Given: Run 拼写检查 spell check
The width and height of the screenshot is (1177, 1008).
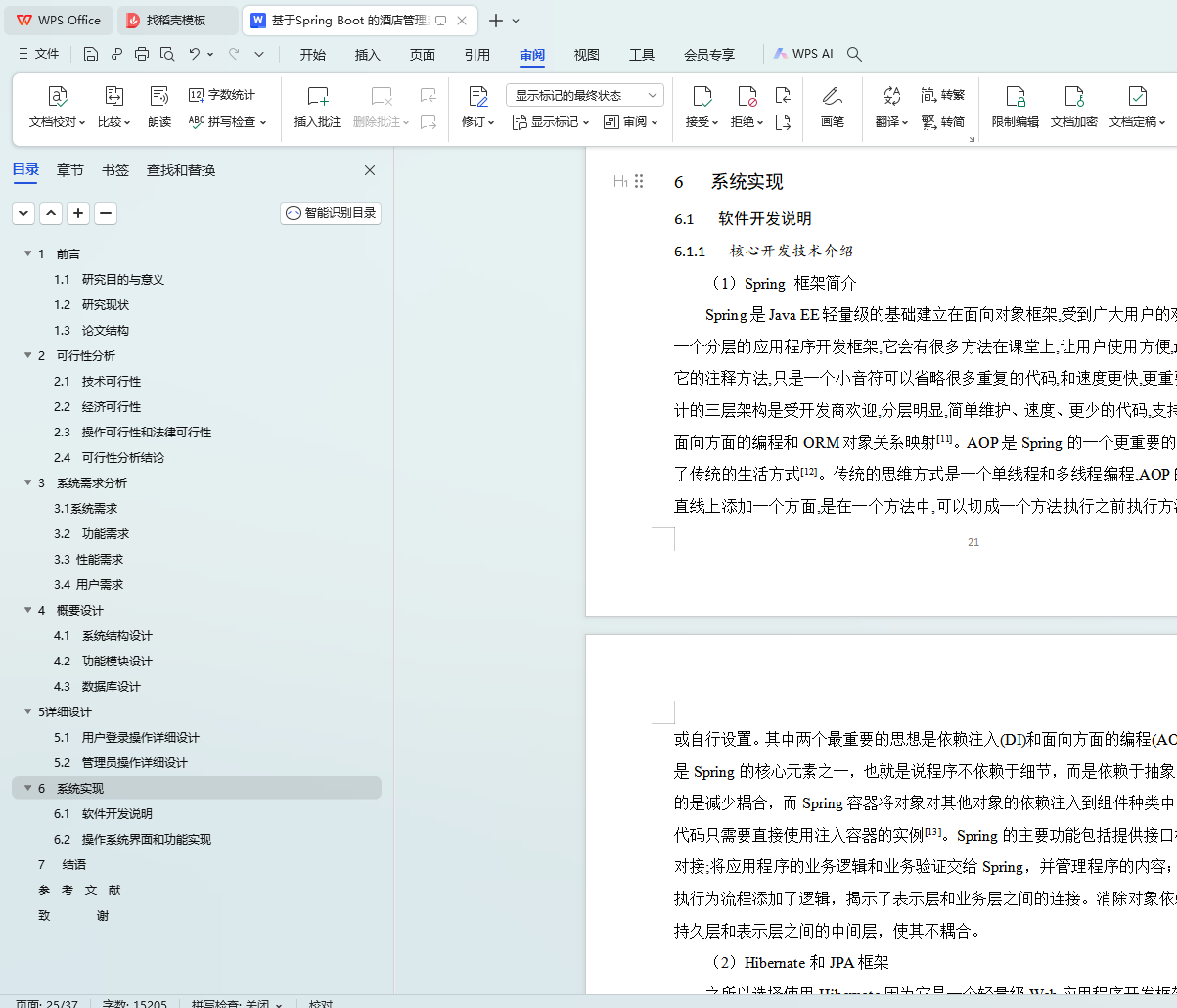Looking at the screenshot, I should coord(227,122).
